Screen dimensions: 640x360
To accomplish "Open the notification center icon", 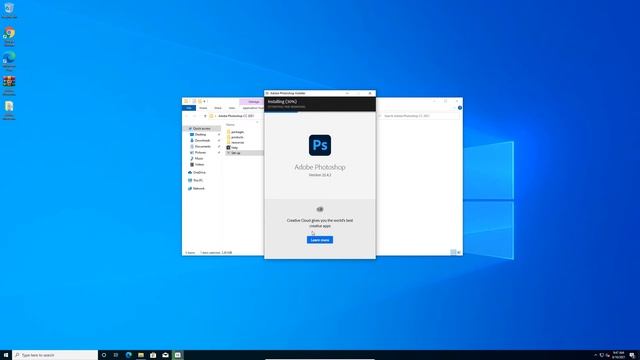I will point(632,355).
